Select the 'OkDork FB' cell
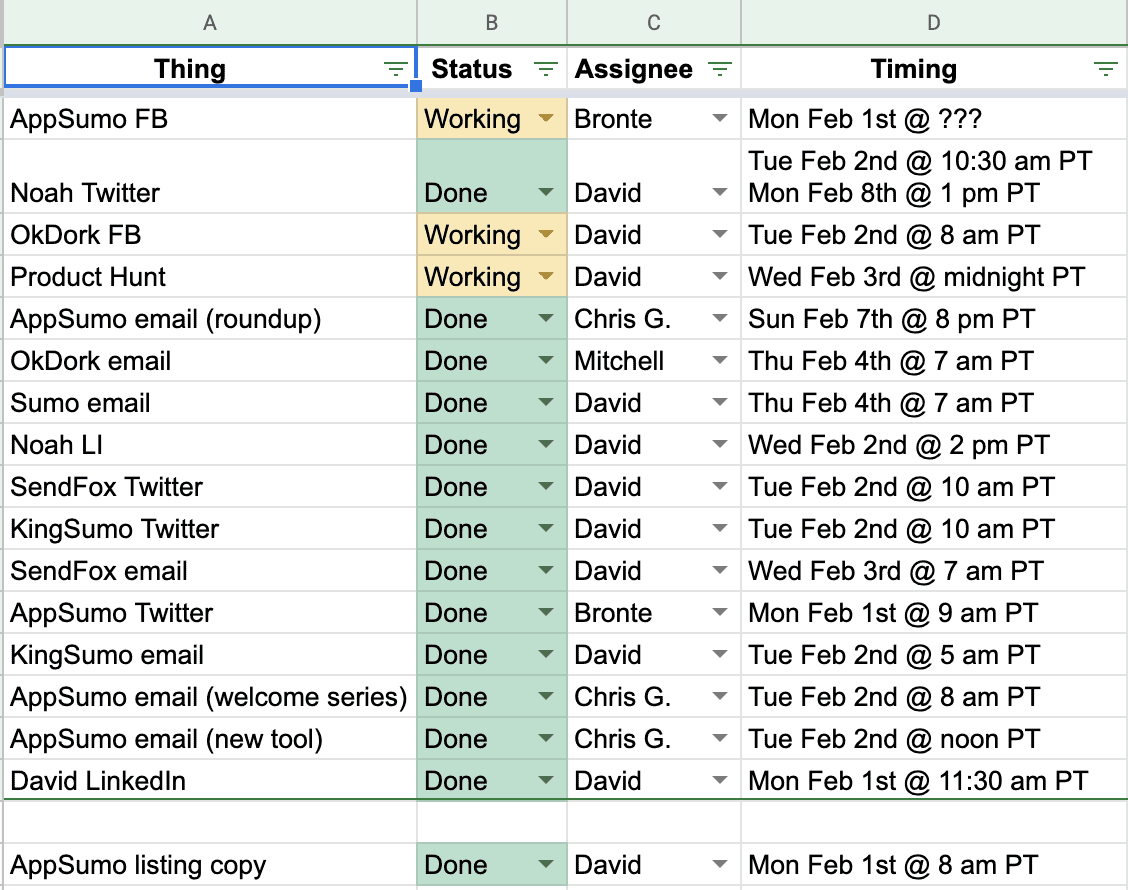Viewport: 1128px width, 890px height. click(x=210, y=235)
